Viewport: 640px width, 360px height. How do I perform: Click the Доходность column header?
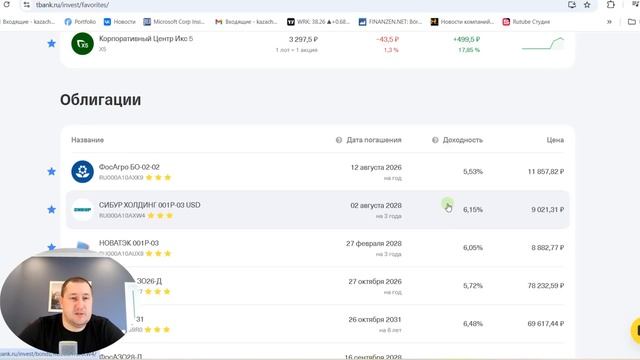(463, 140)
